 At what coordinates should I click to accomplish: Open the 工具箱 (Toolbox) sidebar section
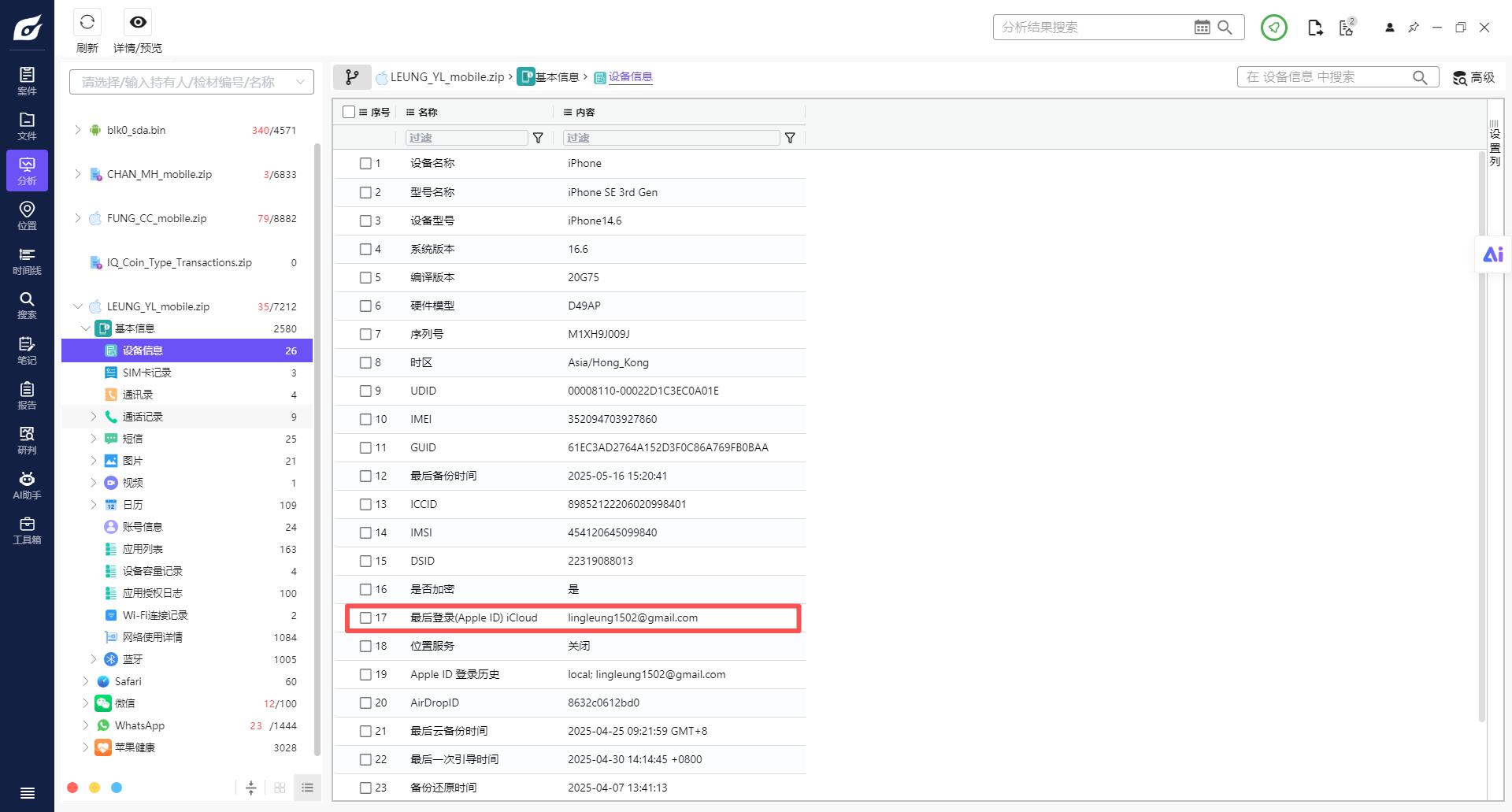27,530
